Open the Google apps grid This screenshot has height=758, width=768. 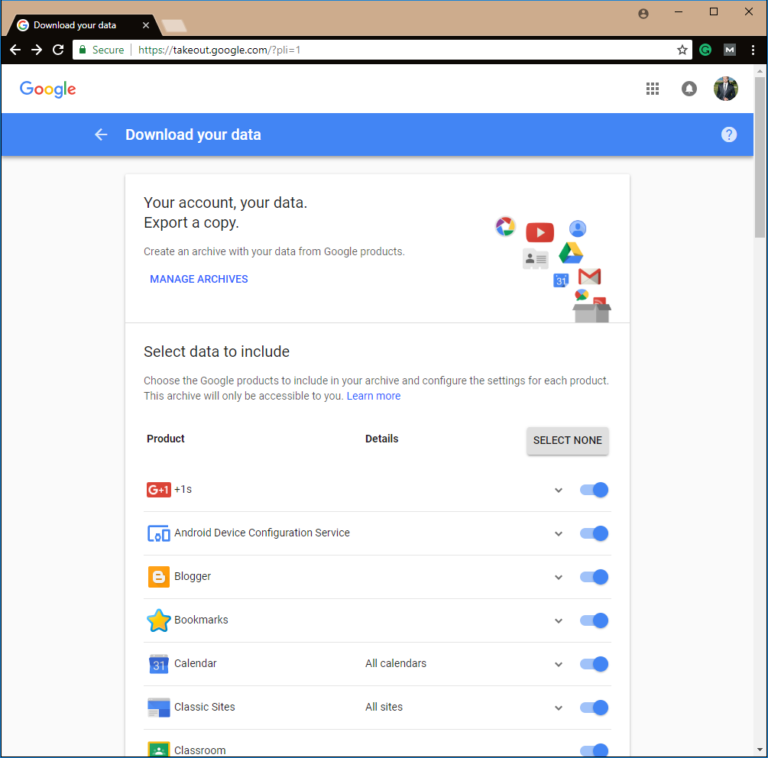tap(652, 89)
